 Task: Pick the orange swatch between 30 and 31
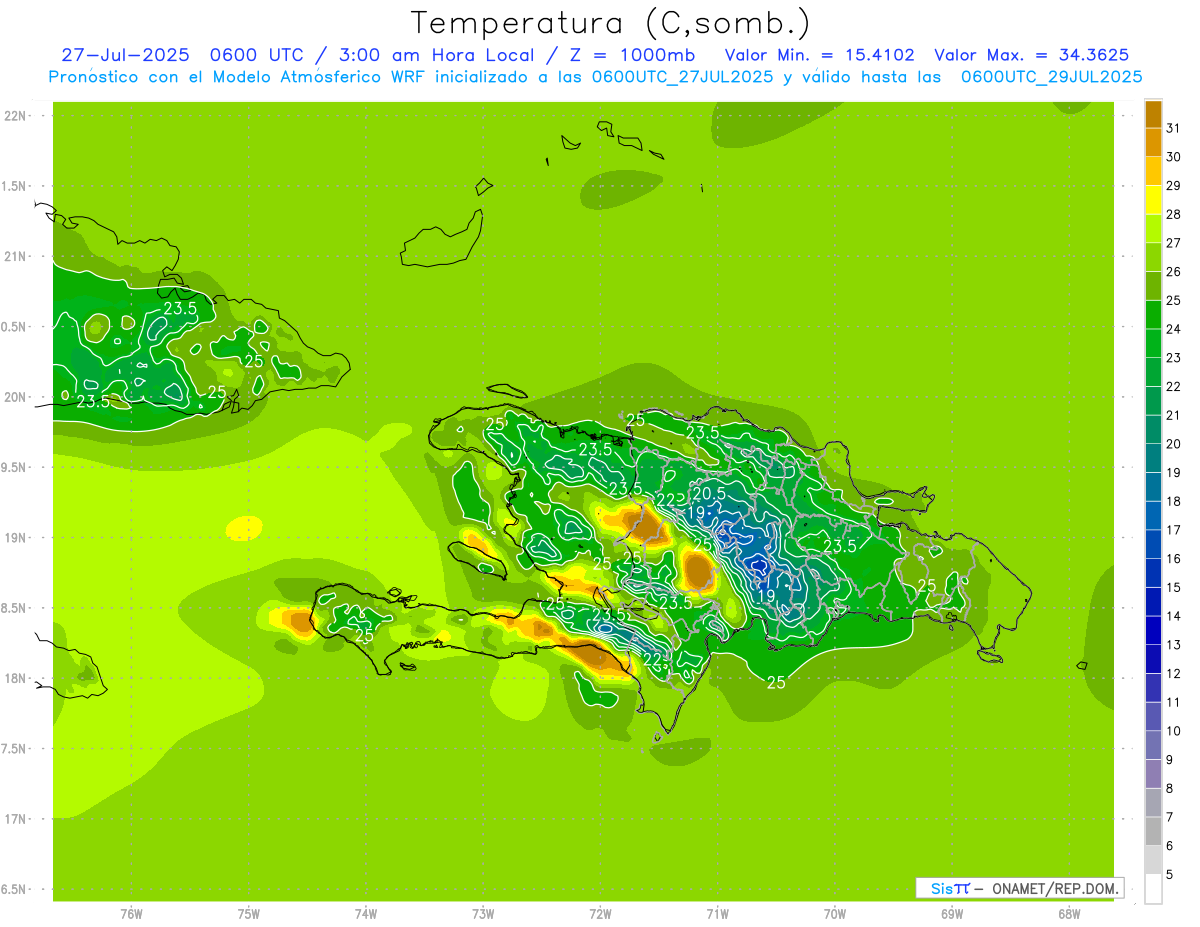1153,142
